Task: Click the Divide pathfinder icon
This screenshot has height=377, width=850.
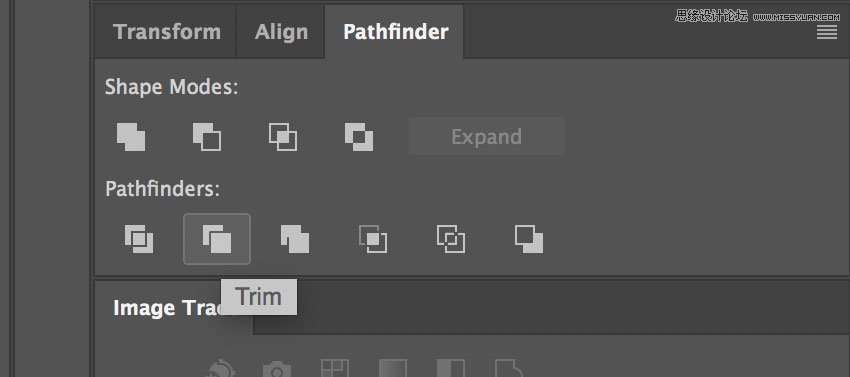Action: 139,239
